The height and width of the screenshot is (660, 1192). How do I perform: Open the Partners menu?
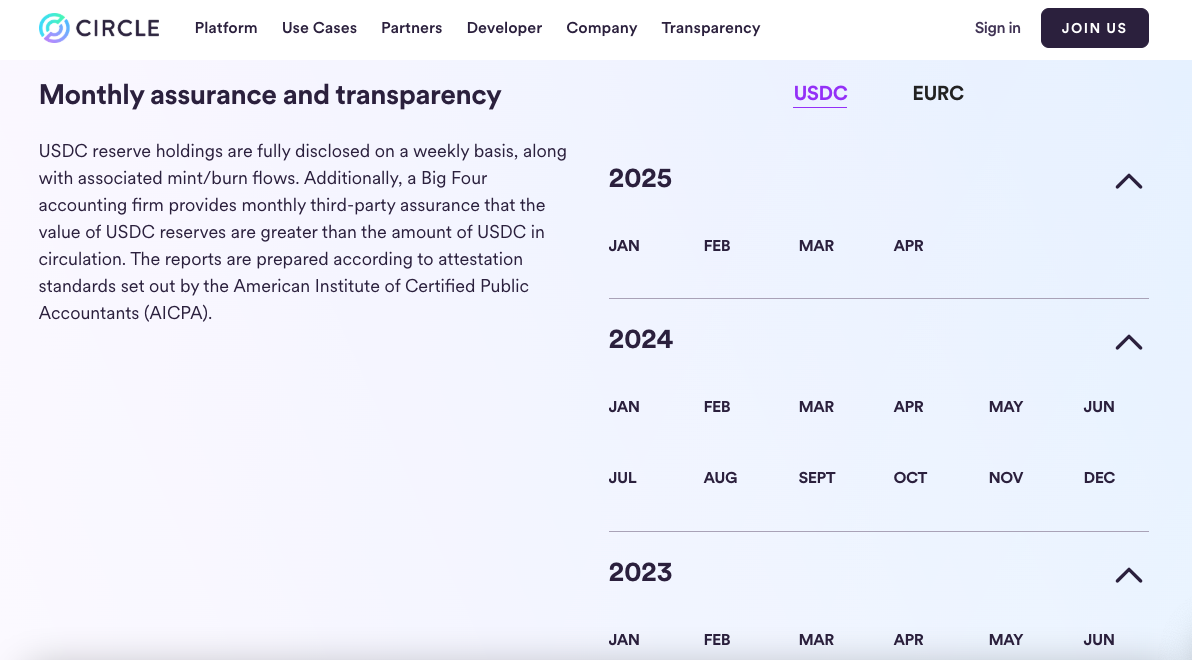tap(411, 28)
